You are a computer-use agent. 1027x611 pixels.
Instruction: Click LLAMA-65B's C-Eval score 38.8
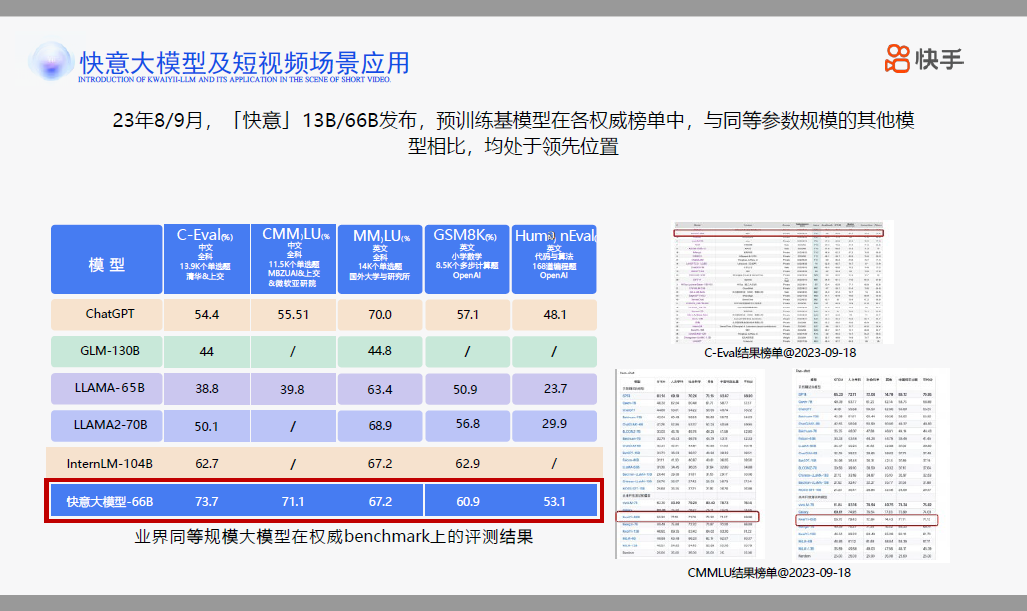(206, 388)
